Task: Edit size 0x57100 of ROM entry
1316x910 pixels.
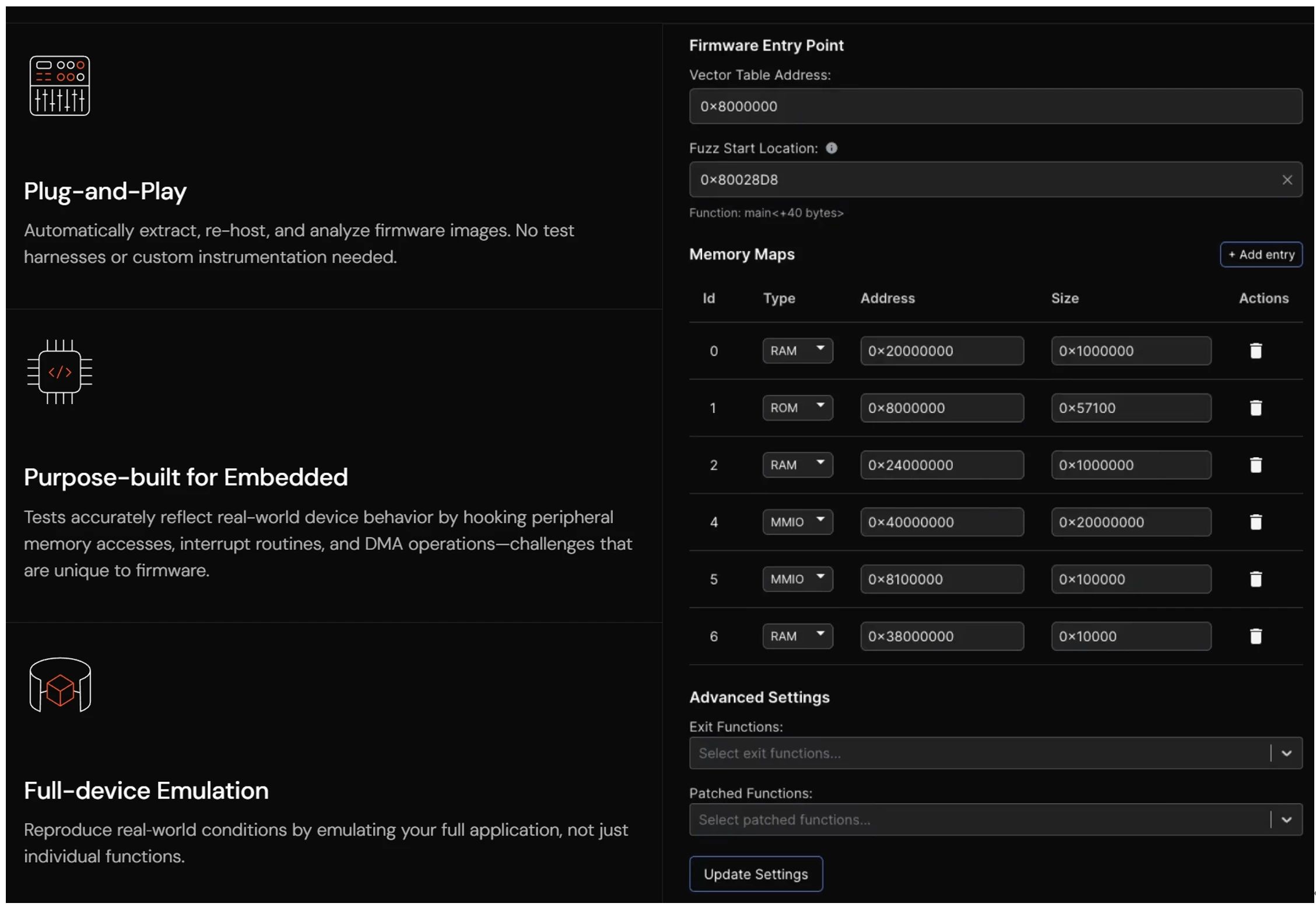Action: click(1131, 407)
